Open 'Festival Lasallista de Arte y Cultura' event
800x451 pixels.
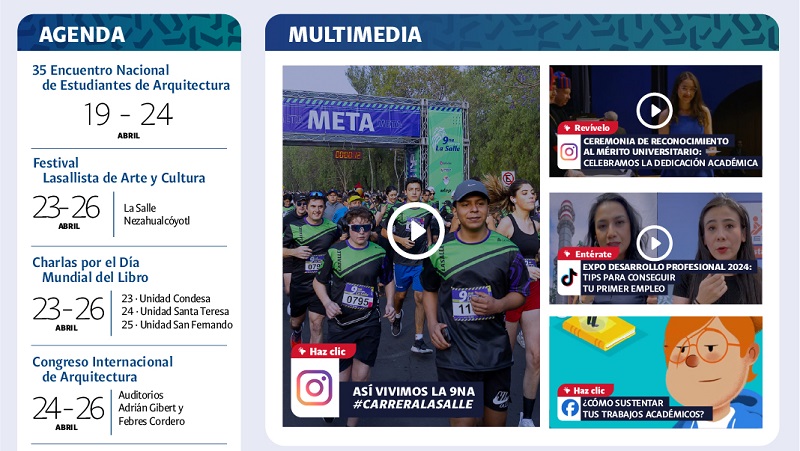tap(119, 170)
